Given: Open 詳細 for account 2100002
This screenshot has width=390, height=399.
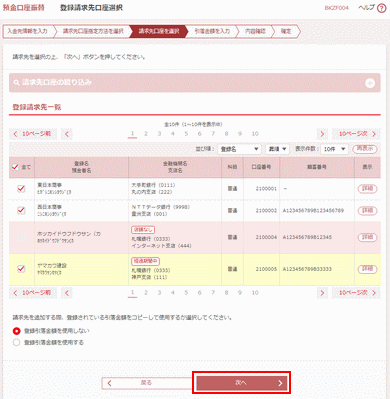Looking at the screenshot, I should click(x=367, y=210).
